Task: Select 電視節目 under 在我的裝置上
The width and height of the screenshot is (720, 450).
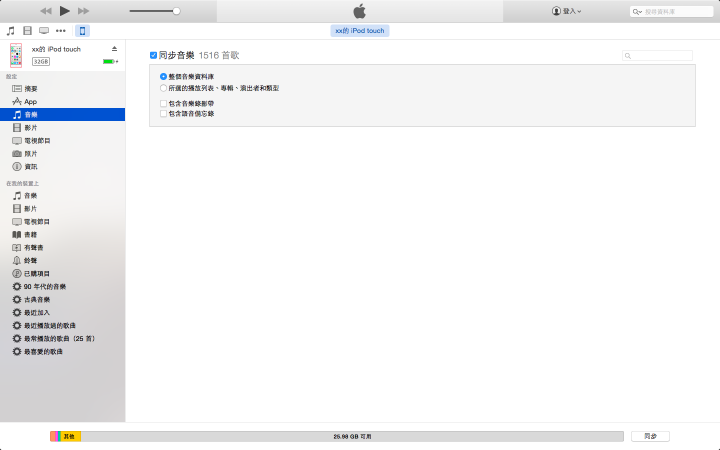Action: (62, 222)
